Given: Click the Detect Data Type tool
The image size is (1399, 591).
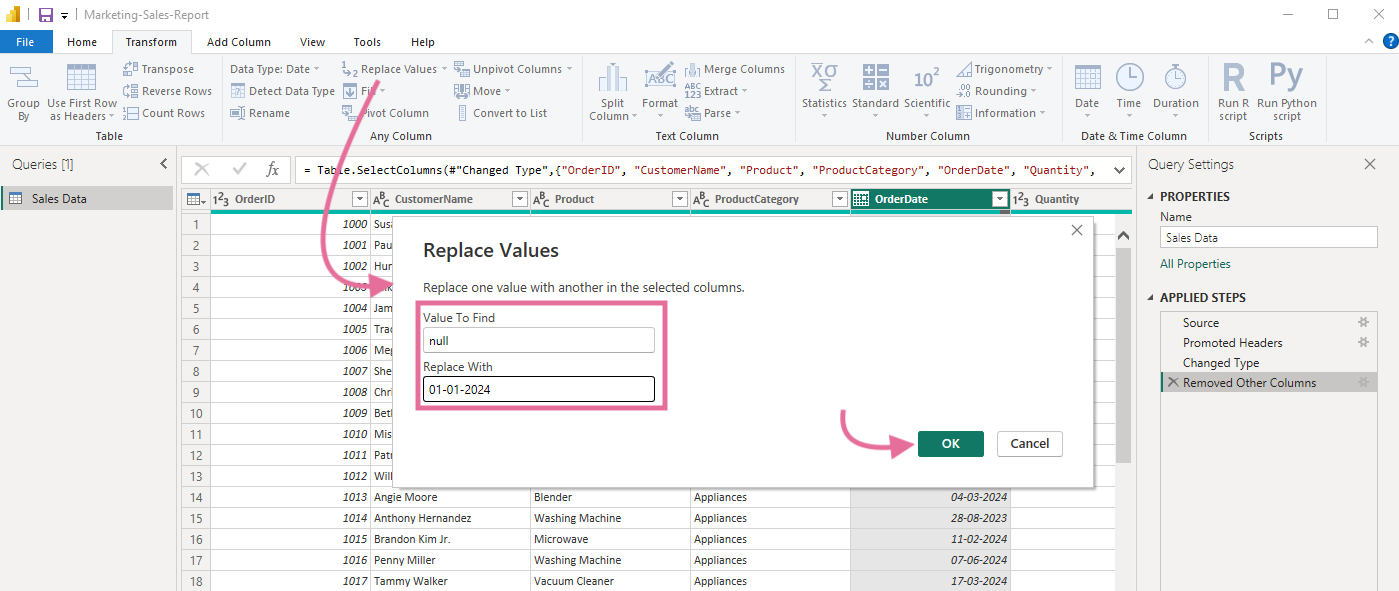Looking at the screenshot, I should click(x=282, y=90).
